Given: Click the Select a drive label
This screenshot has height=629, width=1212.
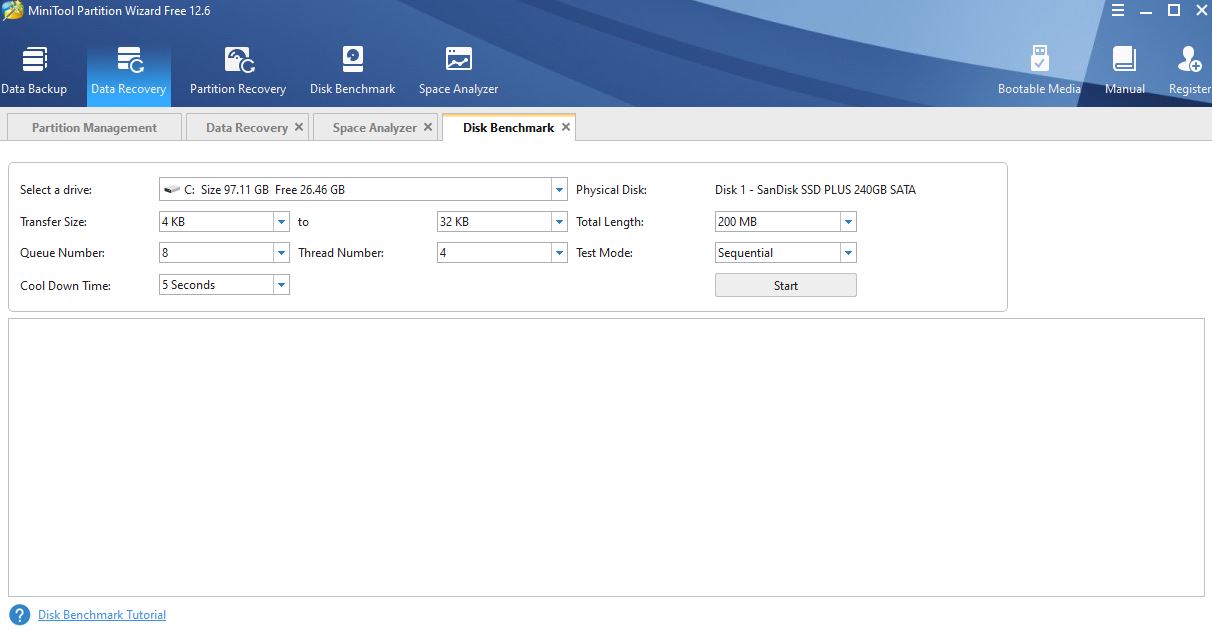Looking at the screenshot, I should point(56,190).
